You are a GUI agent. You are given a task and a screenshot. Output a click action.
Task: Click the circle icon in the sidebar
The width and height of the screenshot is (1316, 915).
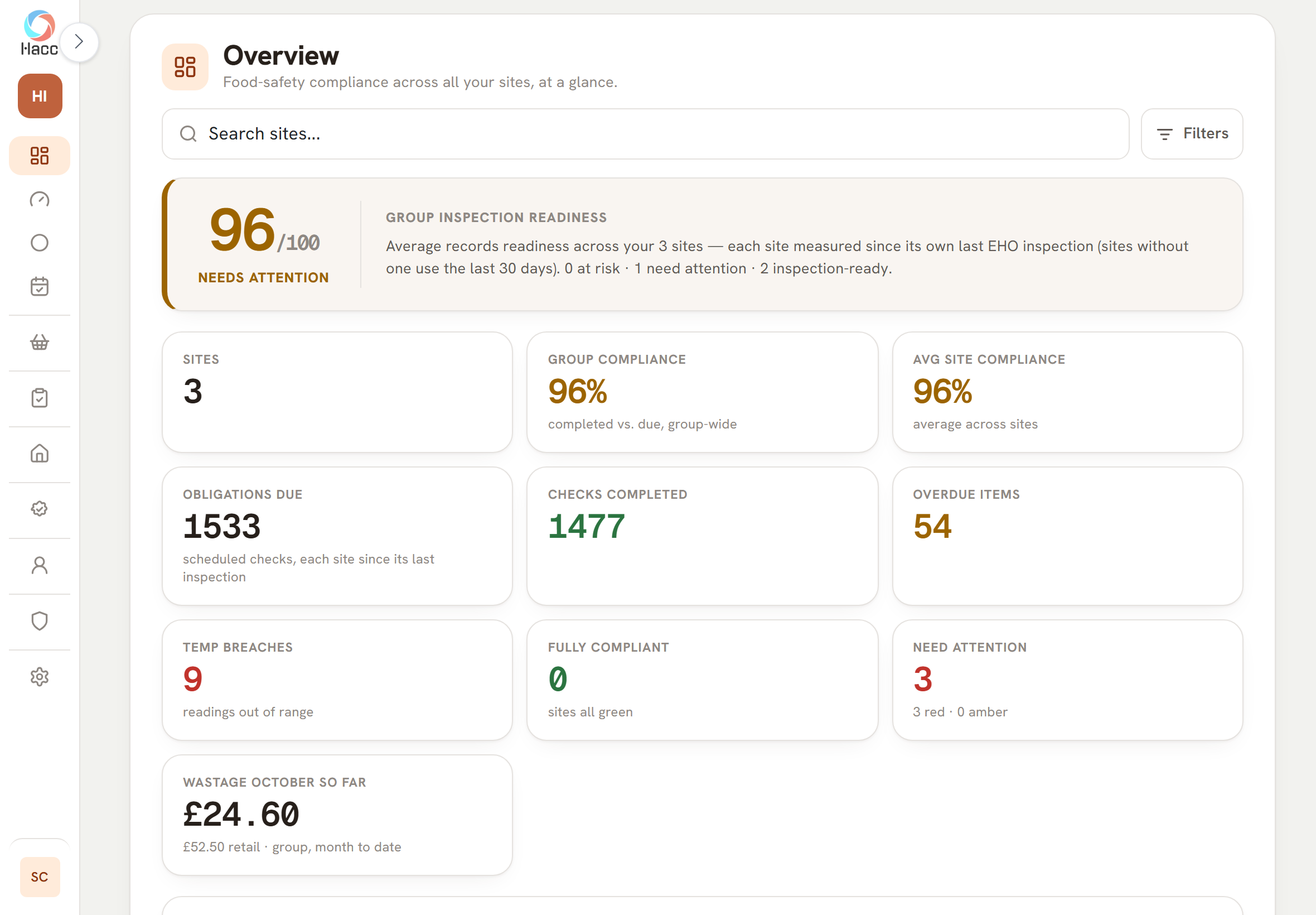pyautogui.click(x=40, y=243)
